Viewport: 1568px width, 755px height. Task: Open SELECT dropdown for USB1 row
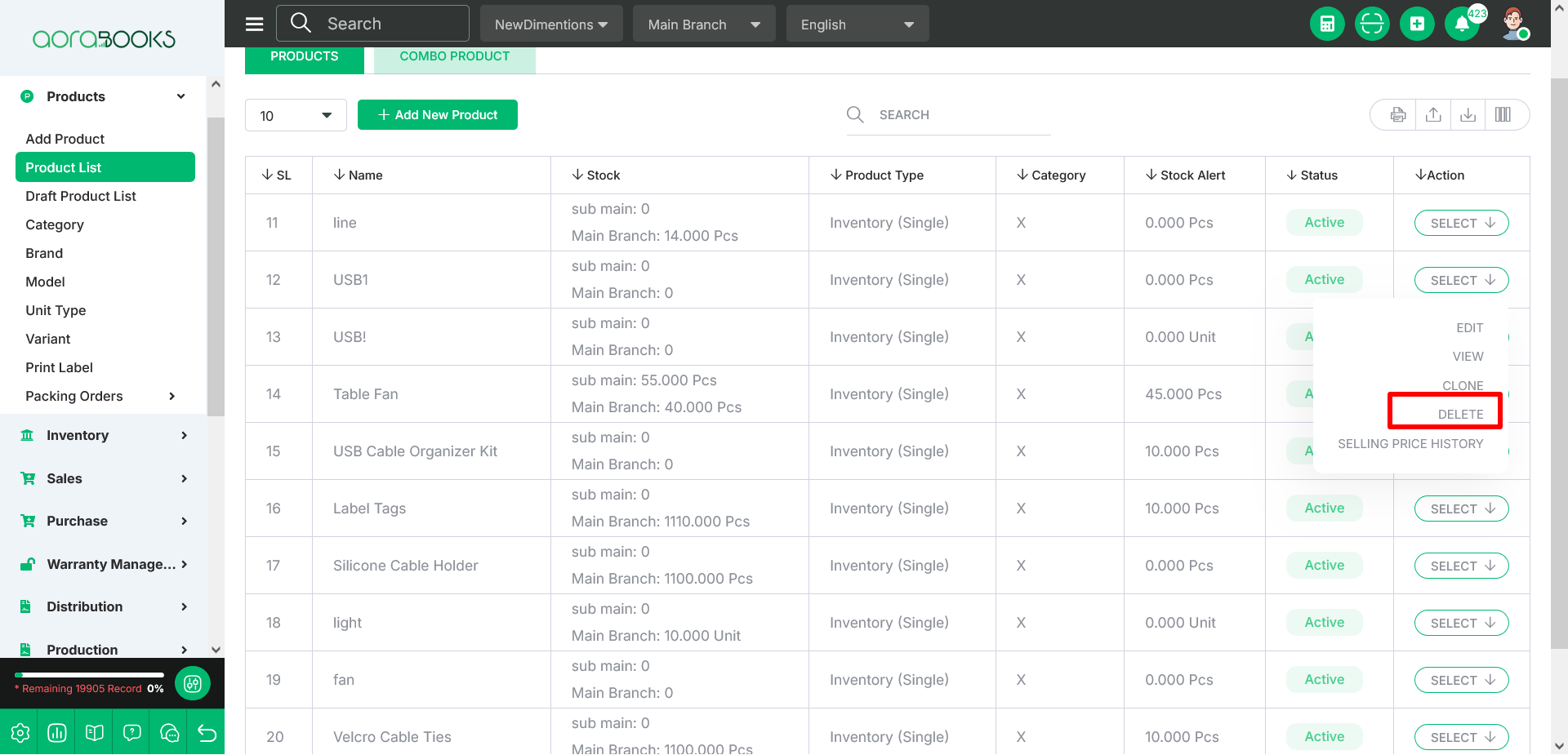[x=1461, y=280]
